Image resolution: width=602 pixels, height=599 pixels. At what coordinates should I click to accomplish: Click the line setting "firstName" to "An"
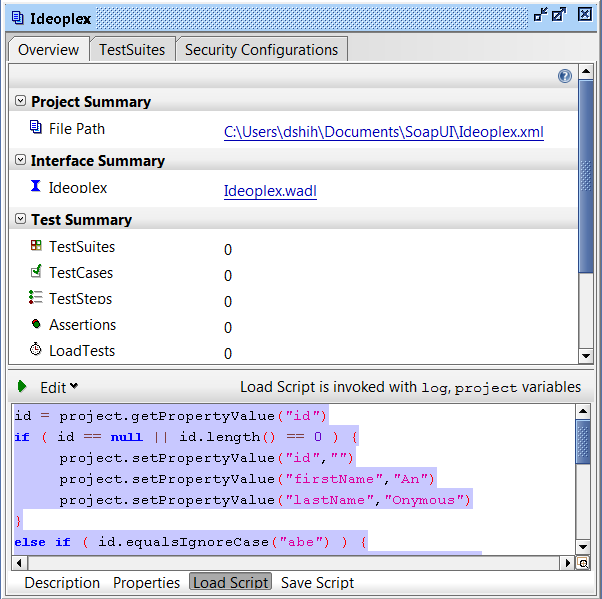246,479
